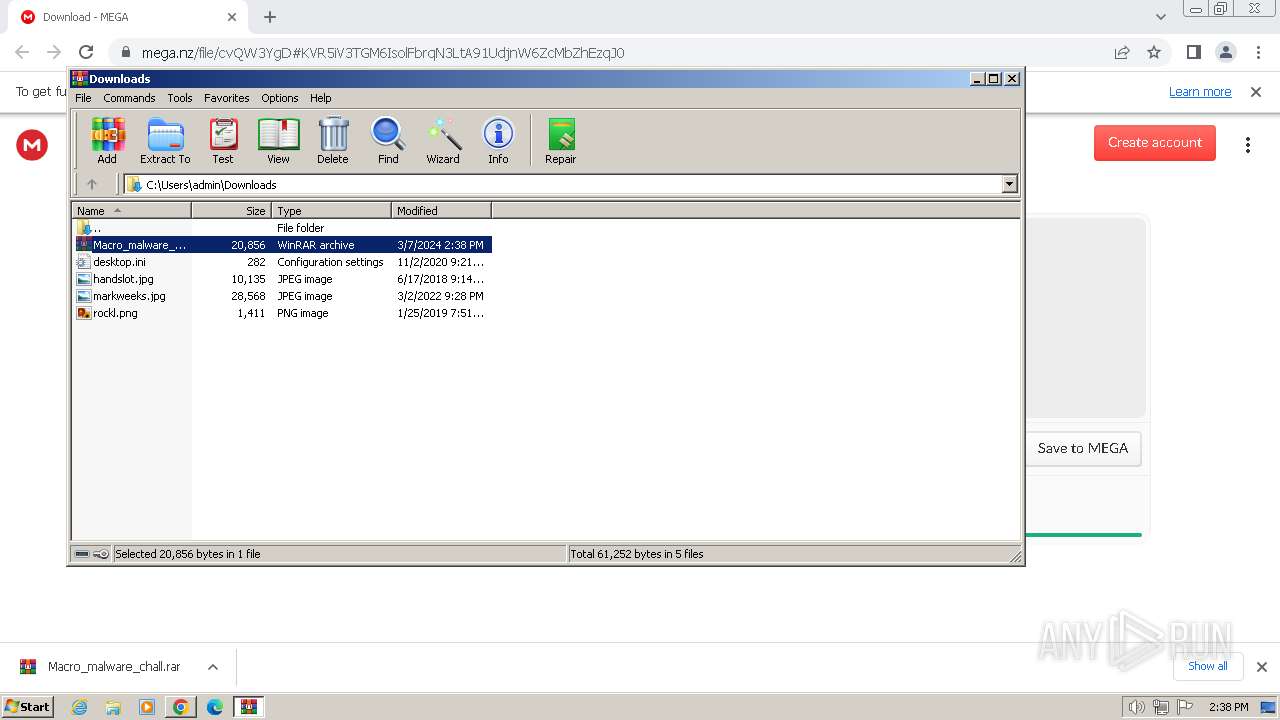Open download item options chevron

click(213, 667)
